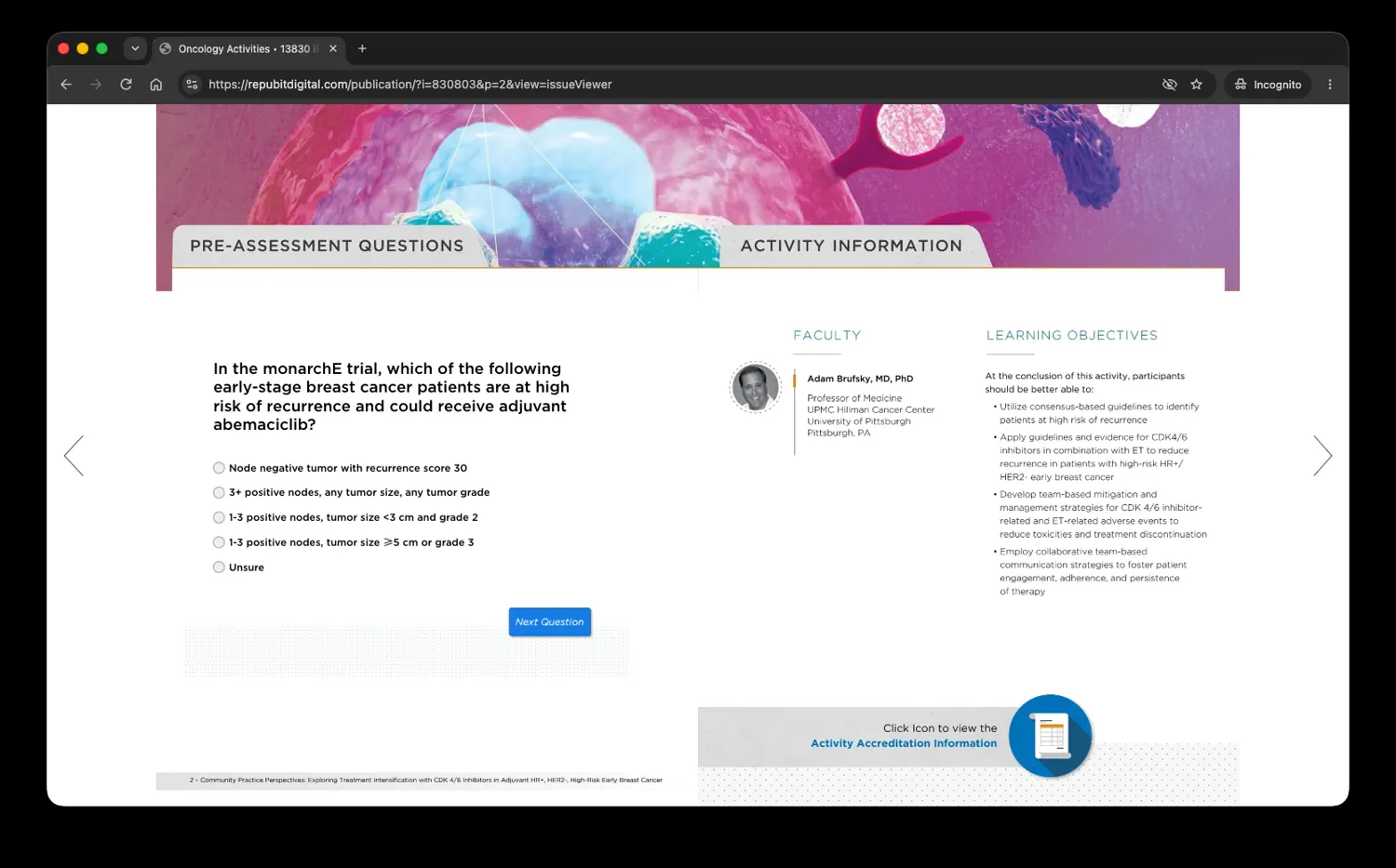The height and width of the screenshot is (868, 1396).
Task: Click 'Utilize consensus-based guidelines' objective
Action: coord(1098,413)
